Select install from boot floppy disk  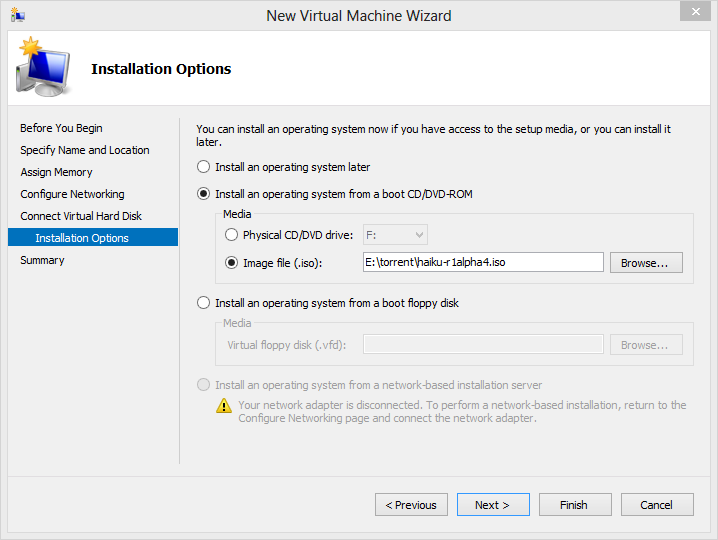tap(204, 303)
